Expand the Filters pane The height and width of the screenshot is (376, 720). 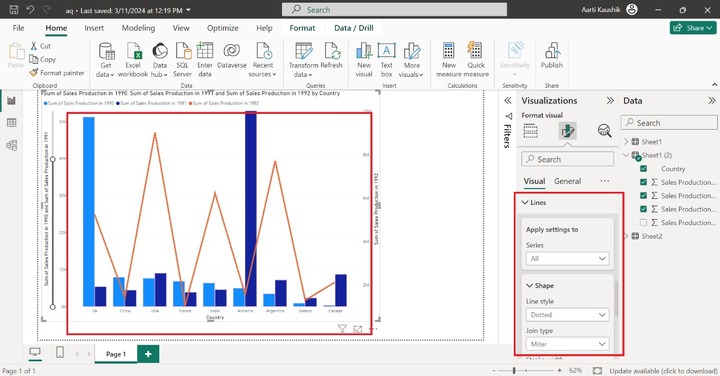tap(508, 101)
